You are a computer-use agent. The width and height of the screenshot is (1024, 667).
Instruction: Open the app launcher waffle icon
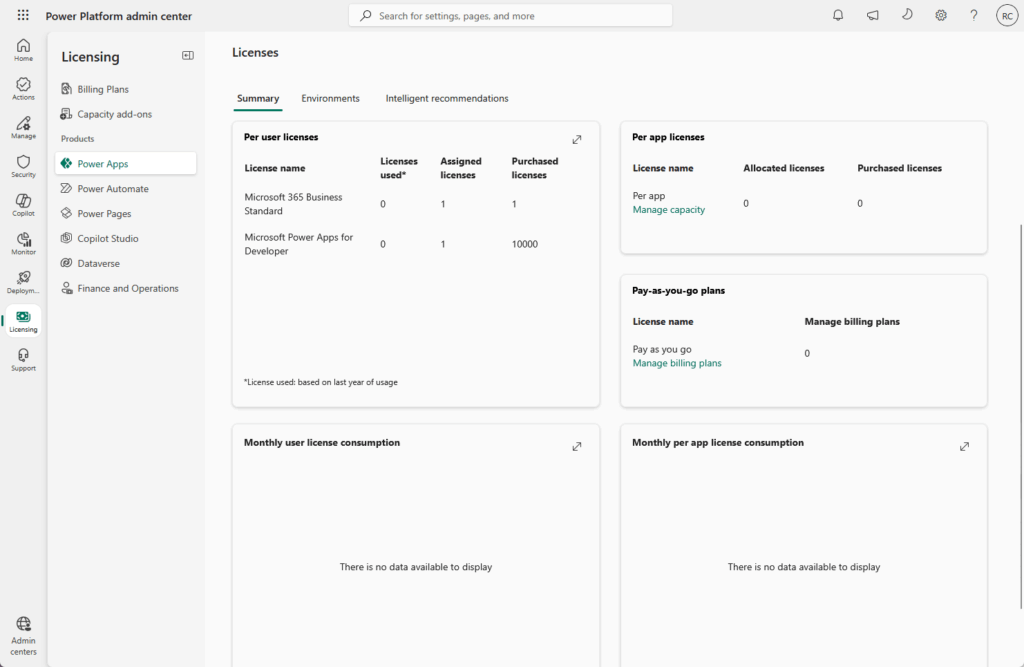pyautogui.click(x=23, y=15)
